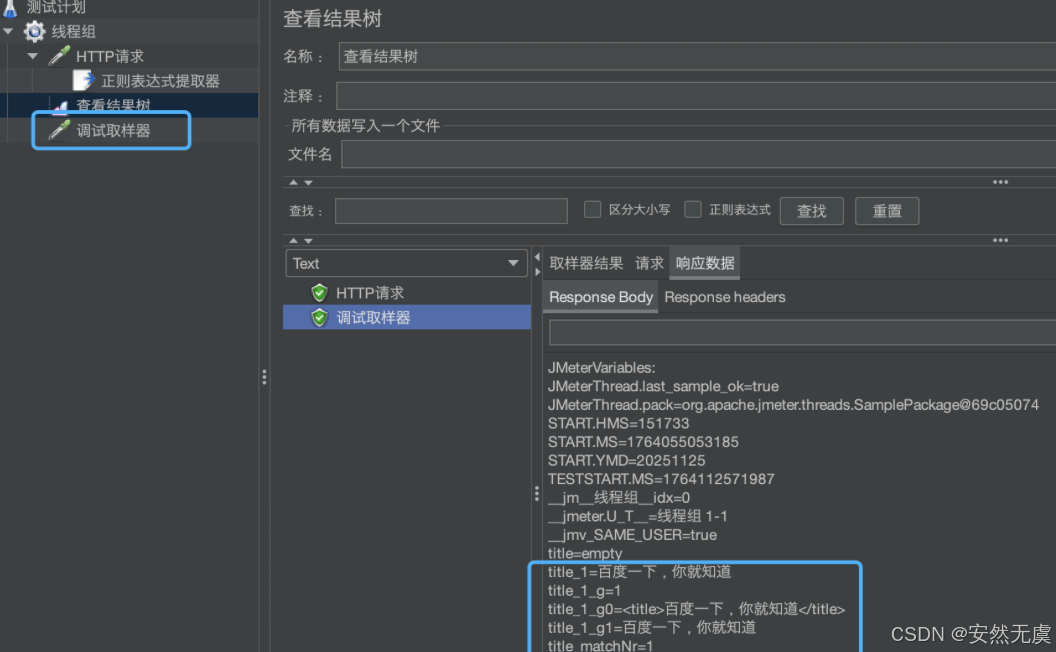Select the Response Body sub-tab
This screenshot has height=652, width=1056.
(601, 297)
